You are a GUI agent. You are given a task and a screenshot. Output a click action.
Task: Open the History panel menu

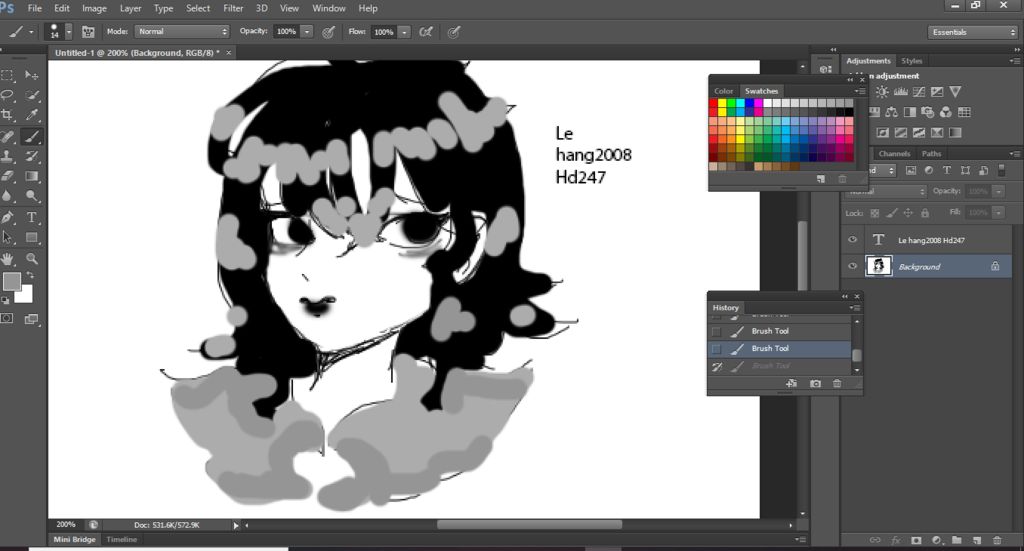click(x=856, y=307)
